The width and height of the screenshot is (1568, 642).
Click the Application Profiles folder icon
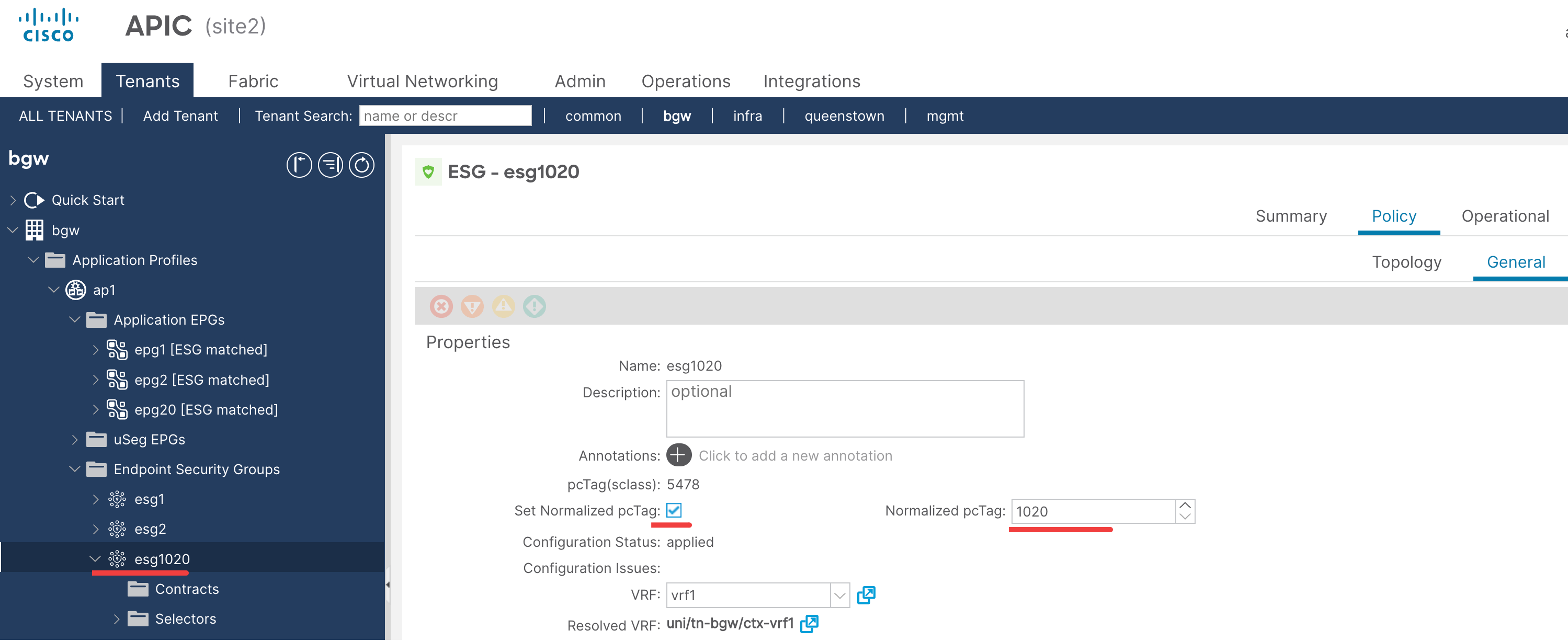click(55, 260)
